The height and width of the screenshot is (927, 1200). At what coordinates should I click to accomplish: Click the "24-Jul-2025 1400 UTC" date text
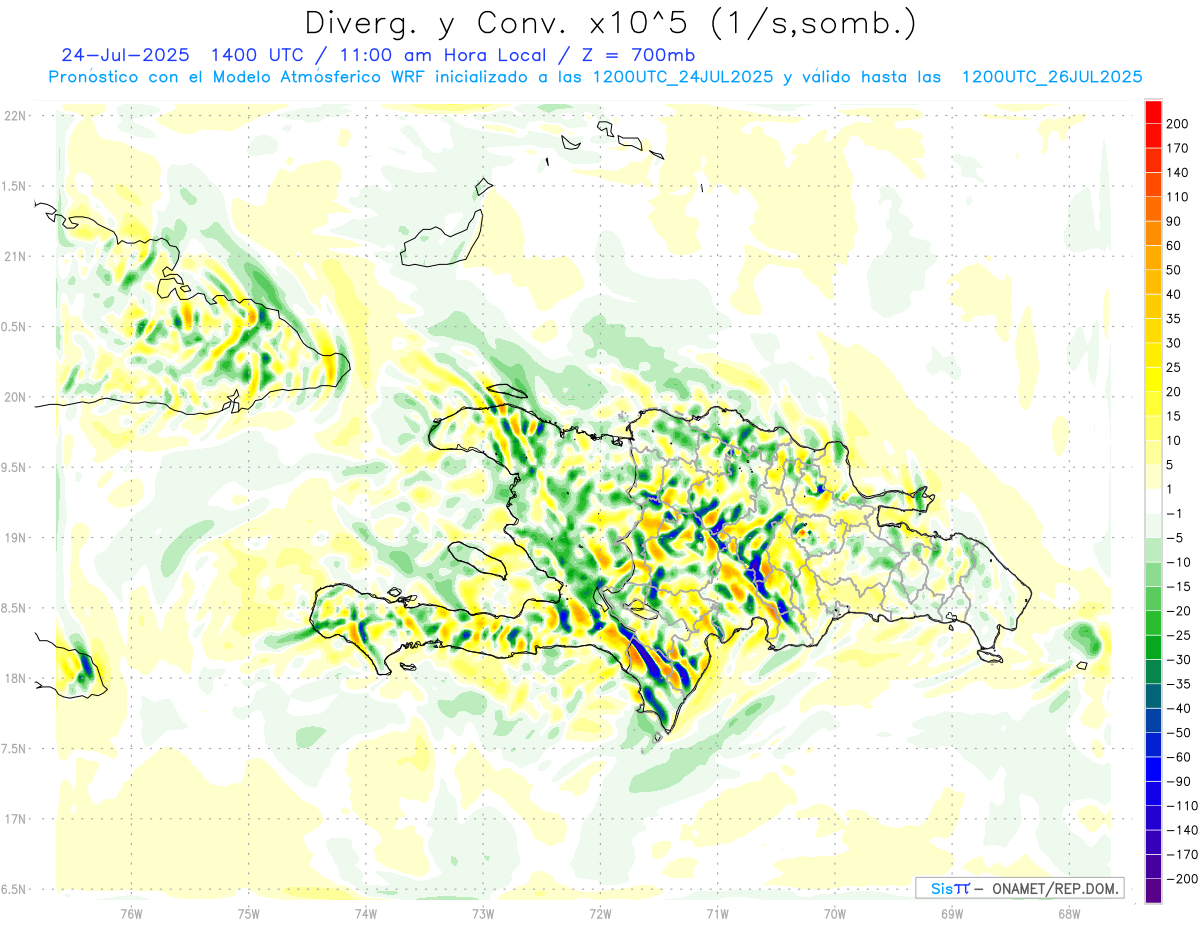(181, 55)
